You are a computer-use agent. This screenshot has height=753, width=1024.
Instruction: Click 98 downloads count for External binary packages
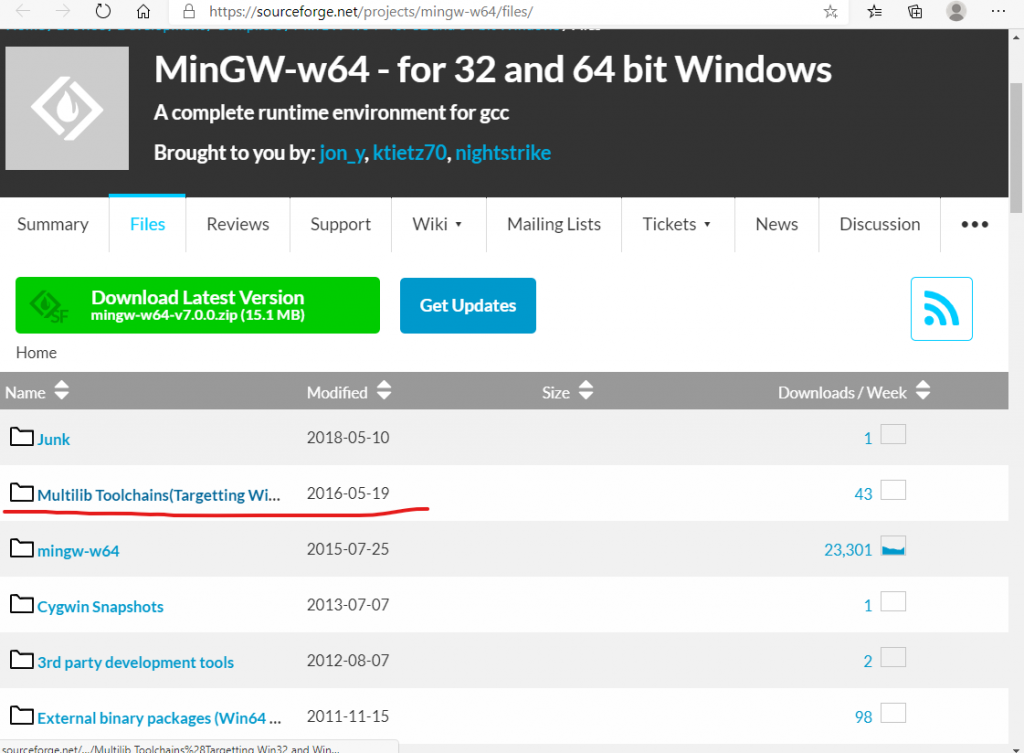pyautogui.click(x=863, y=717)
